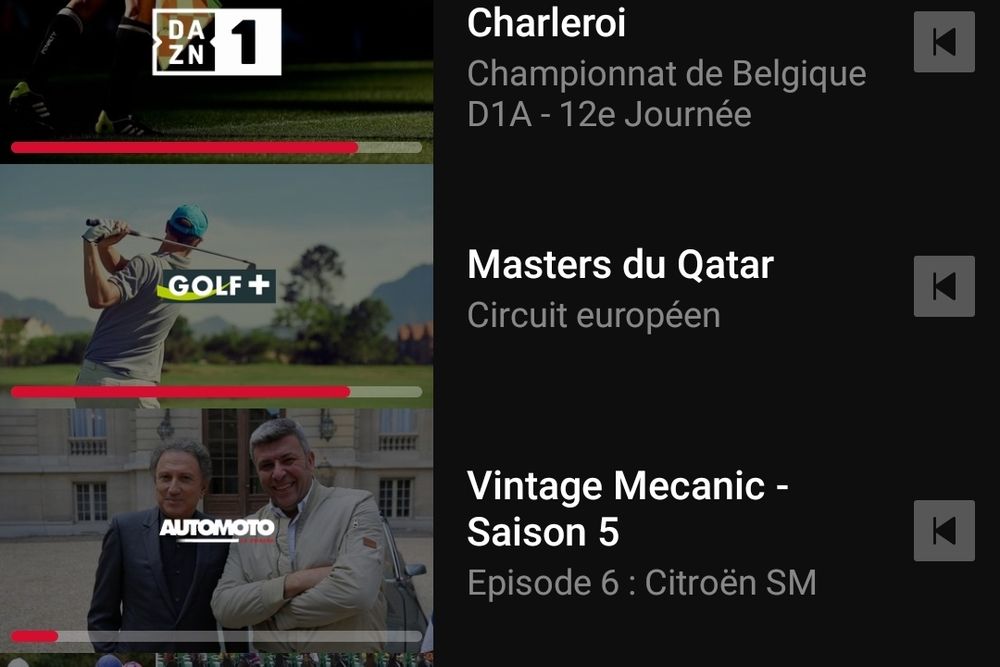
Task: Tap the DAZN 1 channel logo
Action: [x=217, y=42]
